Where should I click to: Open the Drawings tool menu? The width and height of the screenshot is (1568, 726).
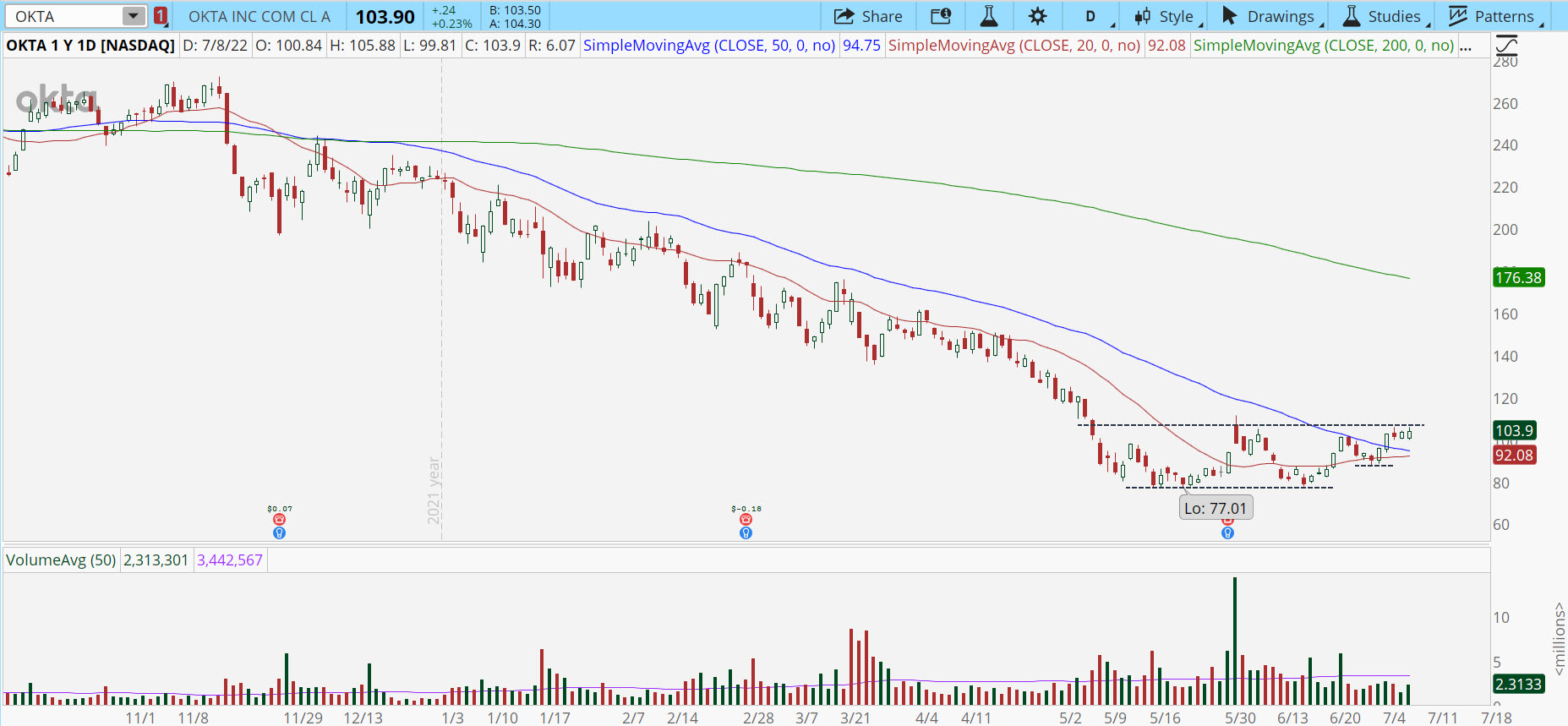(x=1269, y=16)
